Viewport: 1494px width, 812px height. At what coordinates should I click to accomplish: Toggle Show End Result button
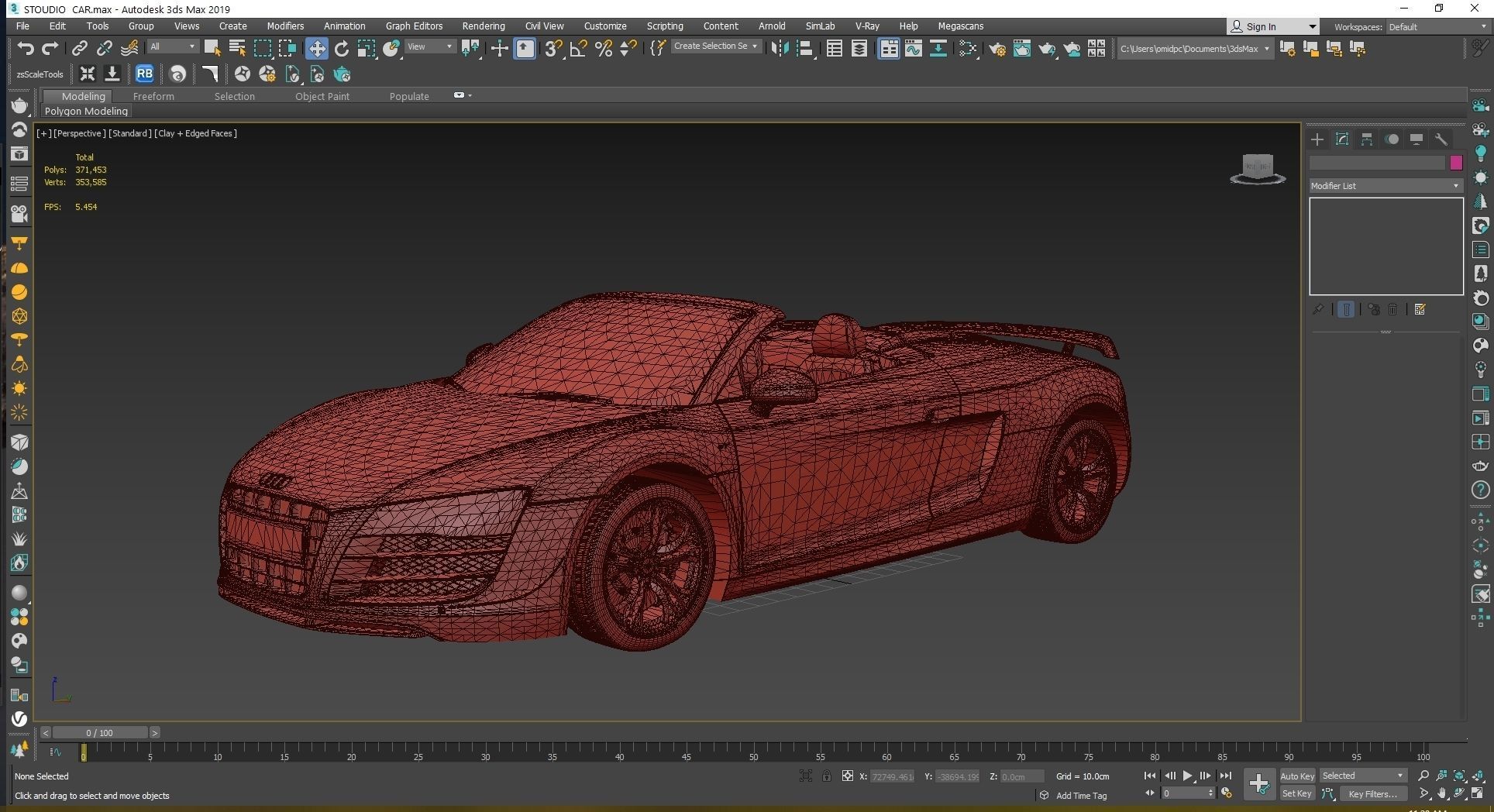point(1346,309)
